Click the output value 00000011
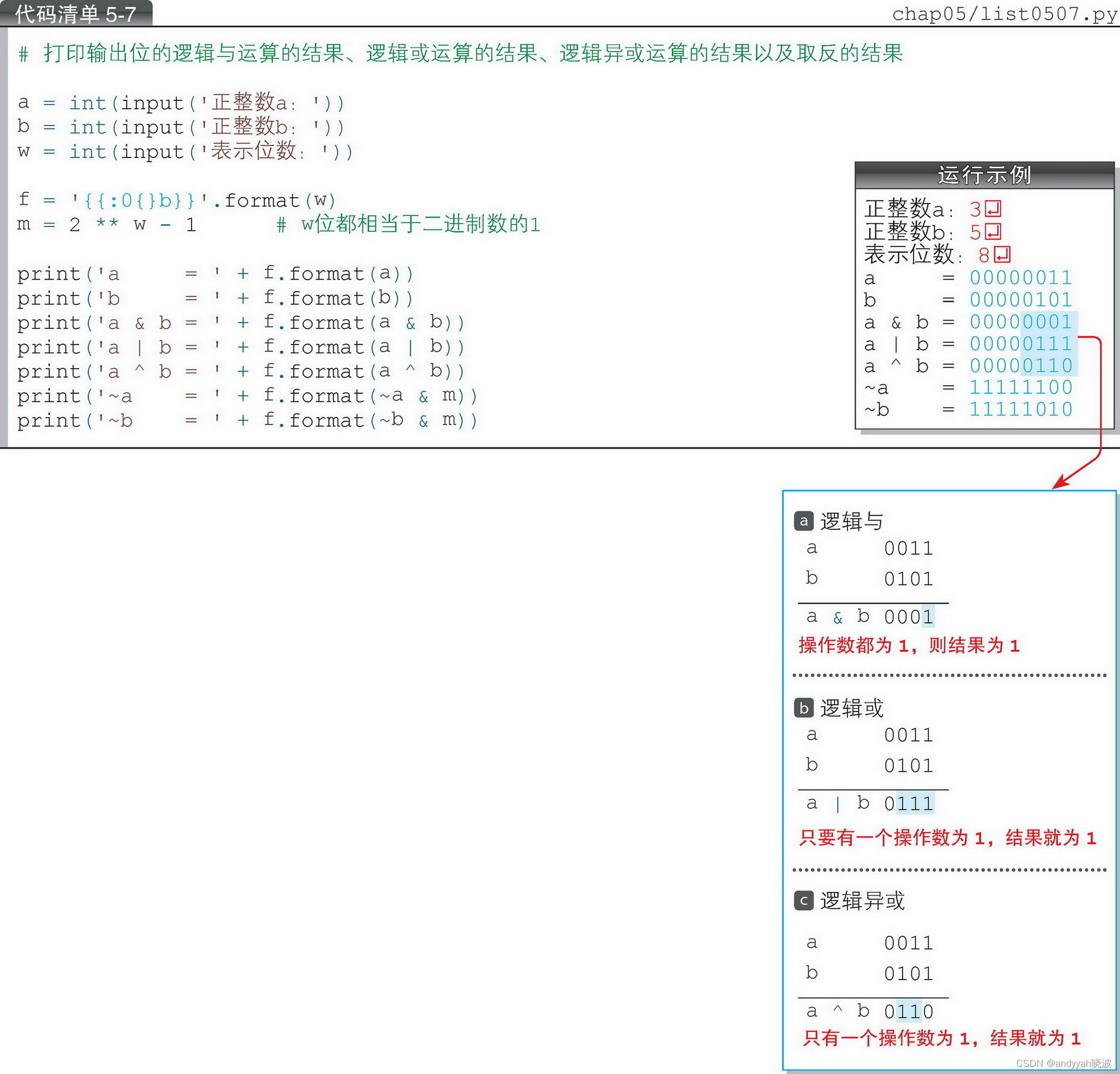Image resolution: width=1120 pixels, height=1074 pixels. pyautogui.click(x=1021, y=278)
